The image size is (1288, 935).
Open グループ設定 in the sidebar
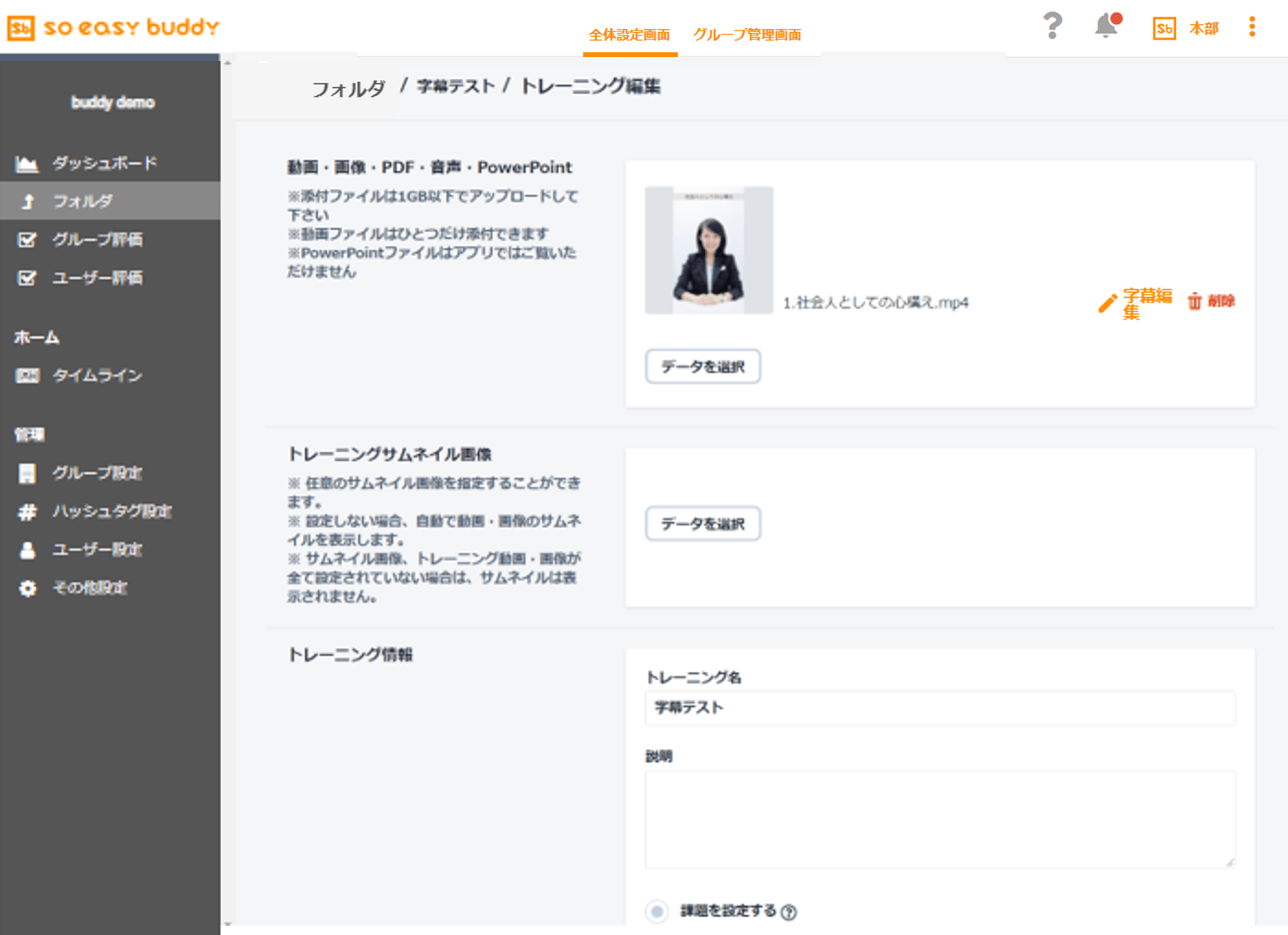click(x=97, y=473)
